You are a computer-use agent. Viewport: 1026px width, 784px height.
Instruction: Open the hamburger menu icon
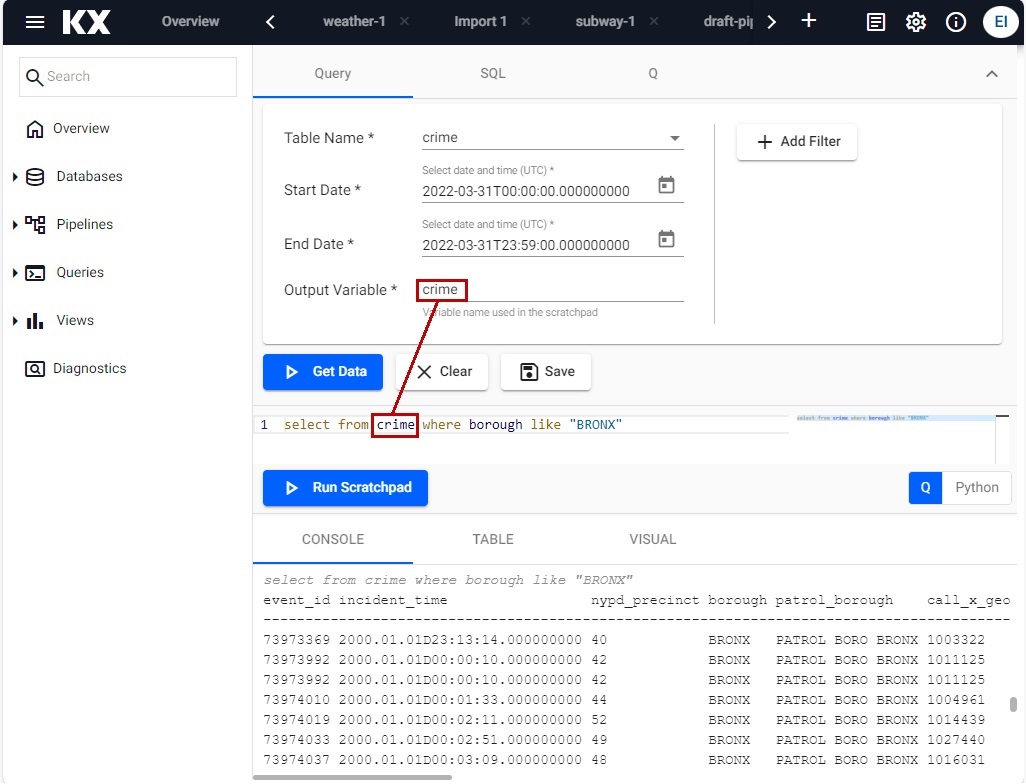click(x=35, y=22)
